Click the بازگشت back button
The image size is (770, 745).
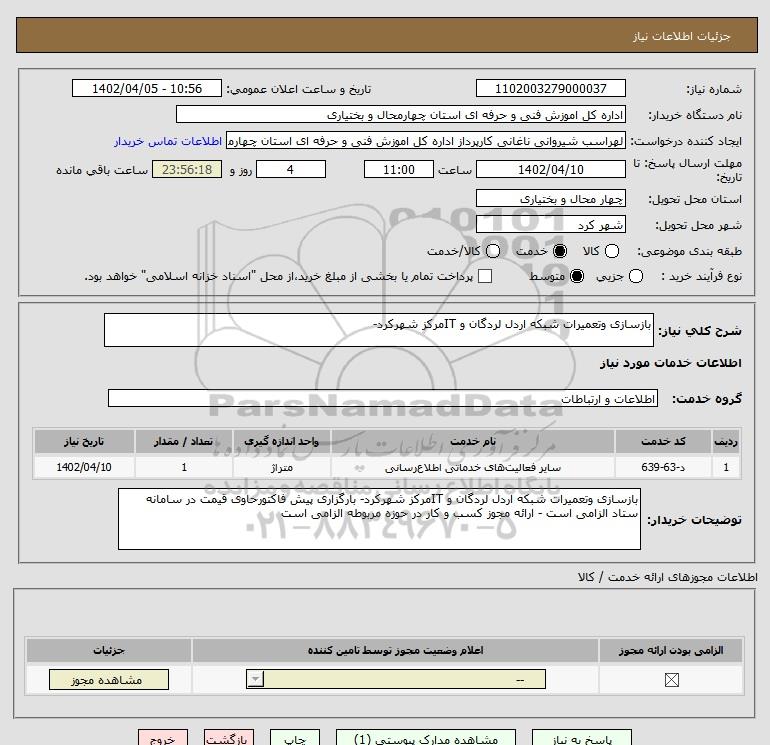[x=229, y=738]
